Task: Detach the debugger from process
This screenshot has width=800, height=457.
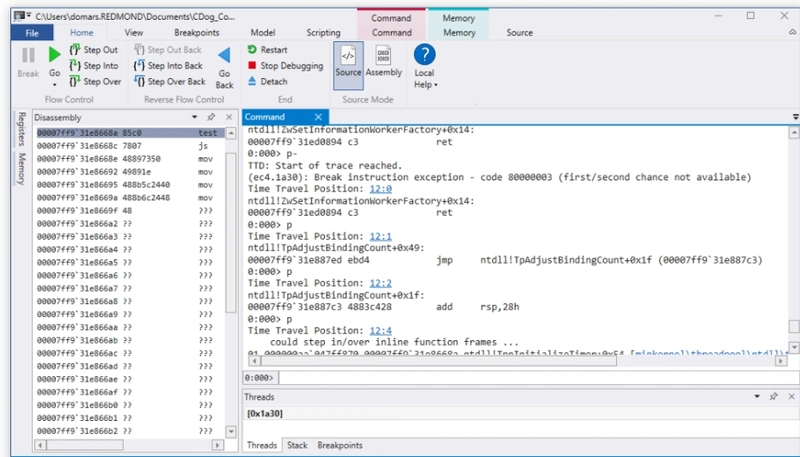Action: (267, 82)
